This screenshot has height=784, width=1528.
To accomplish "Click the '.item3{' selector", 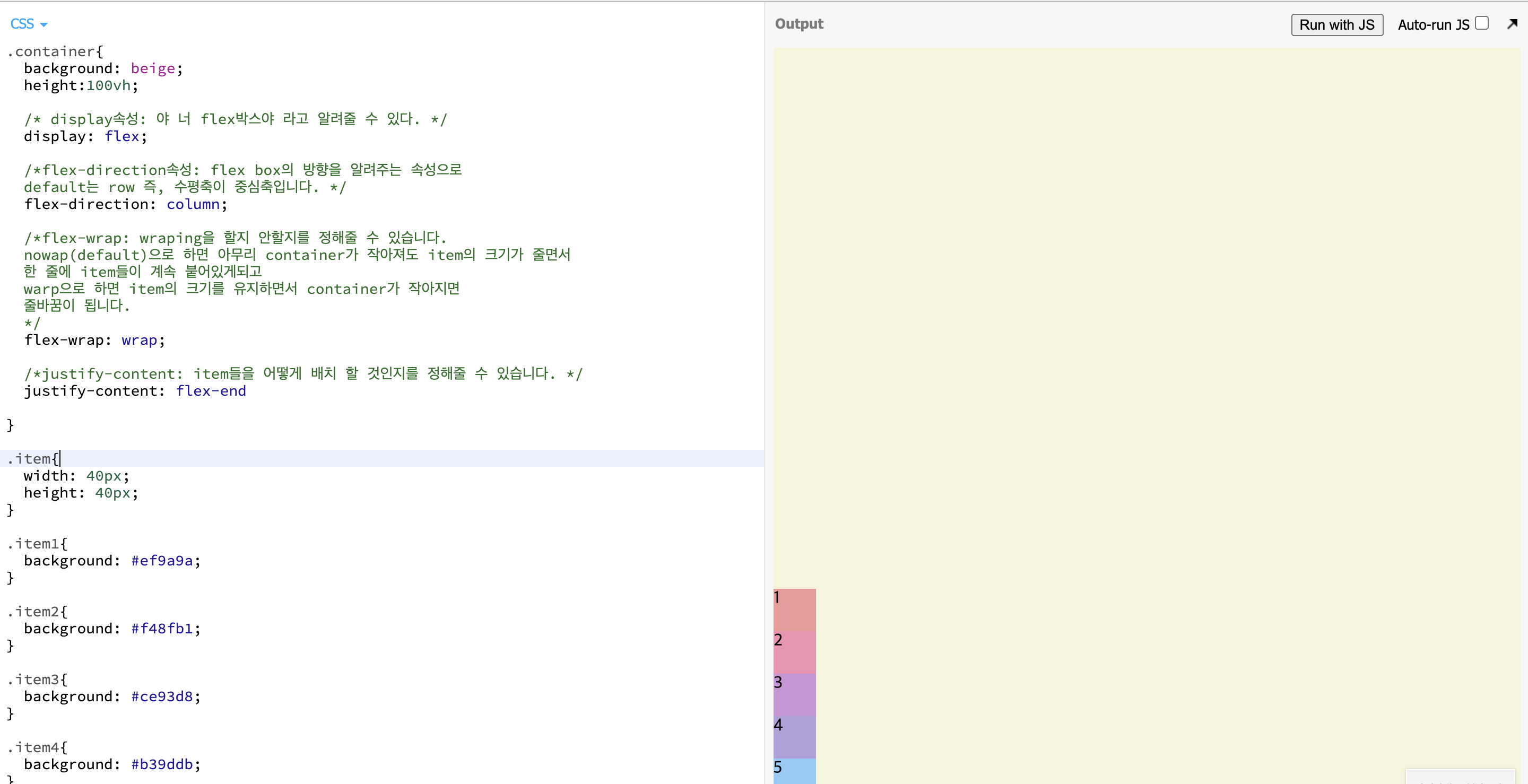I will tap(37, 680).
